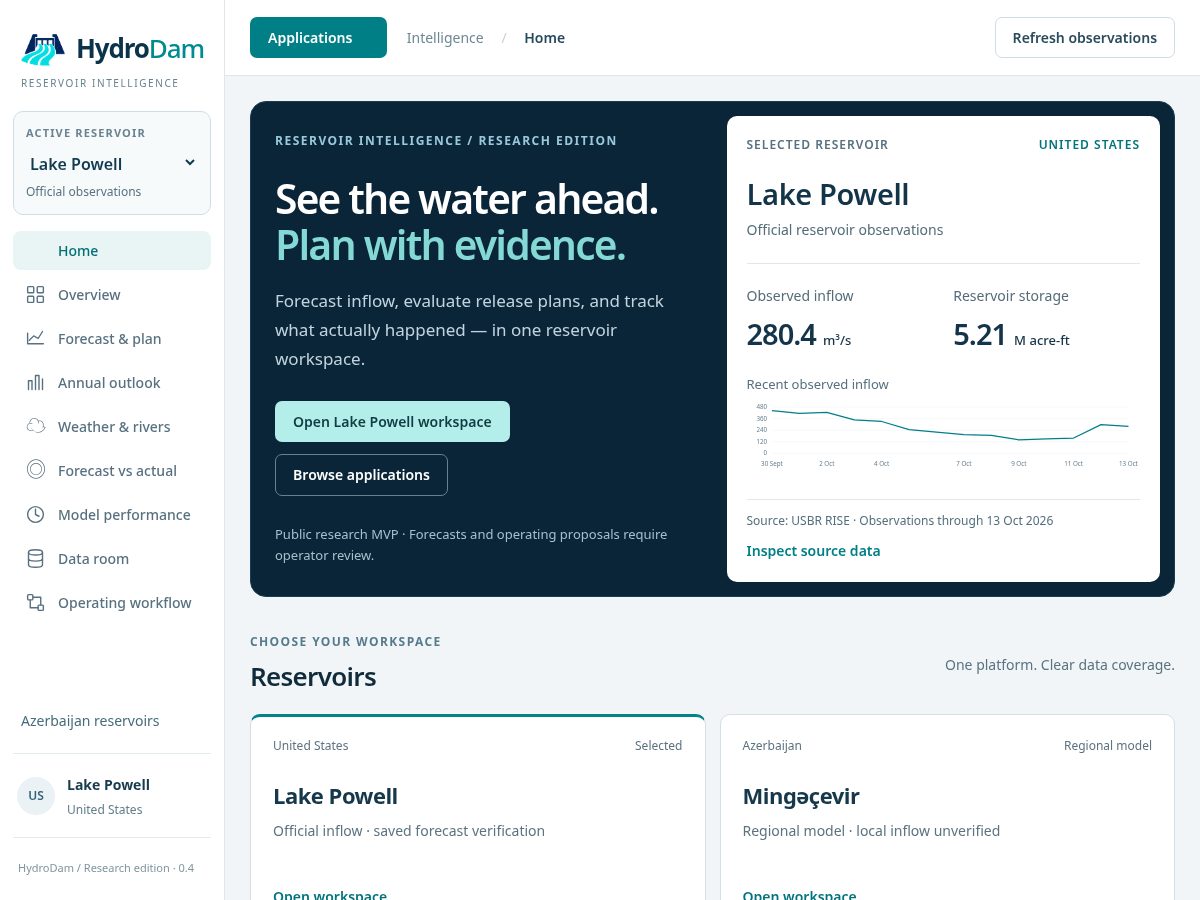Open Forecast & plan section

112,338
